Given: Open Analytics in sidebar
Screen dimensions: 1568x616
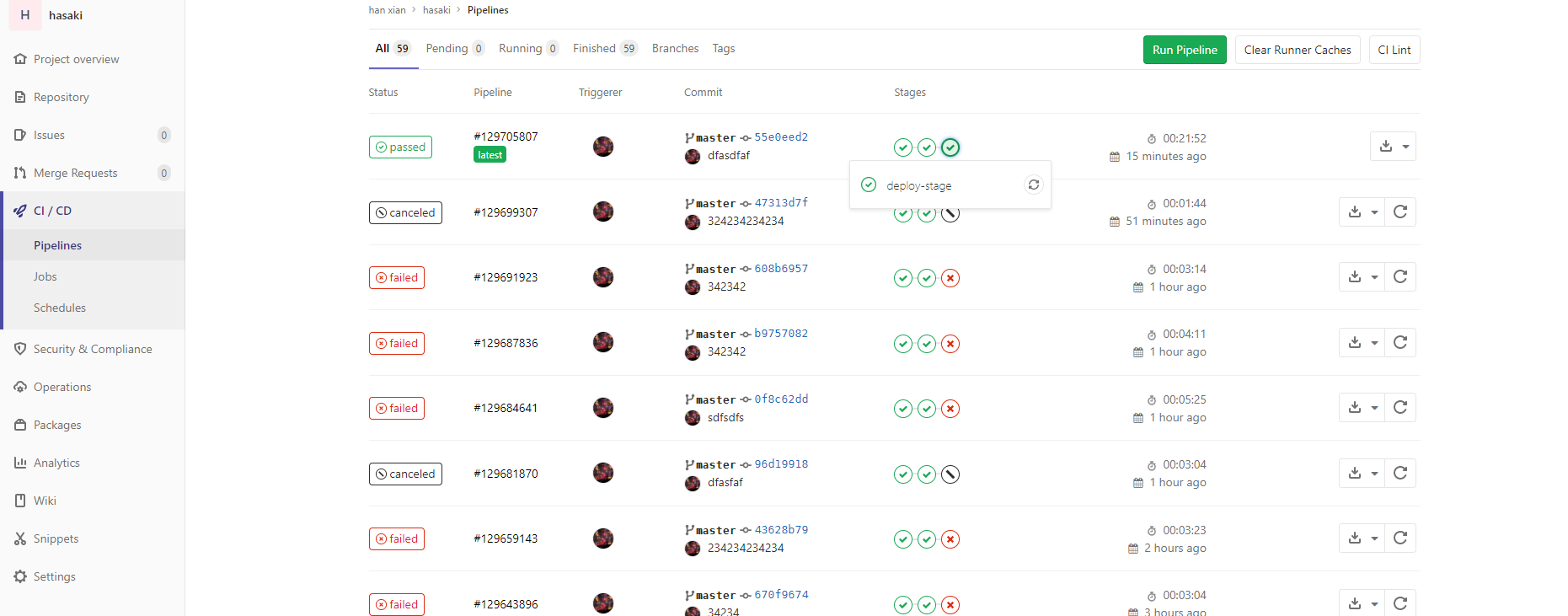Looking at the screenshot, I should [x=56, y=463].
